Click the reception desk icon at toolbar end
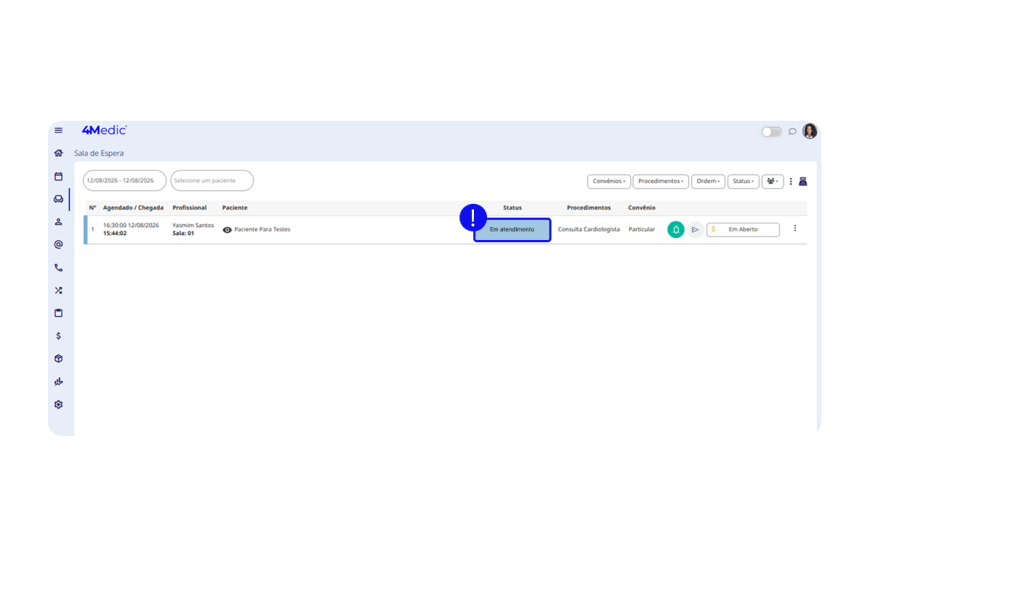The height and width of the screenshot is (598, 1024). pos(803,181)
